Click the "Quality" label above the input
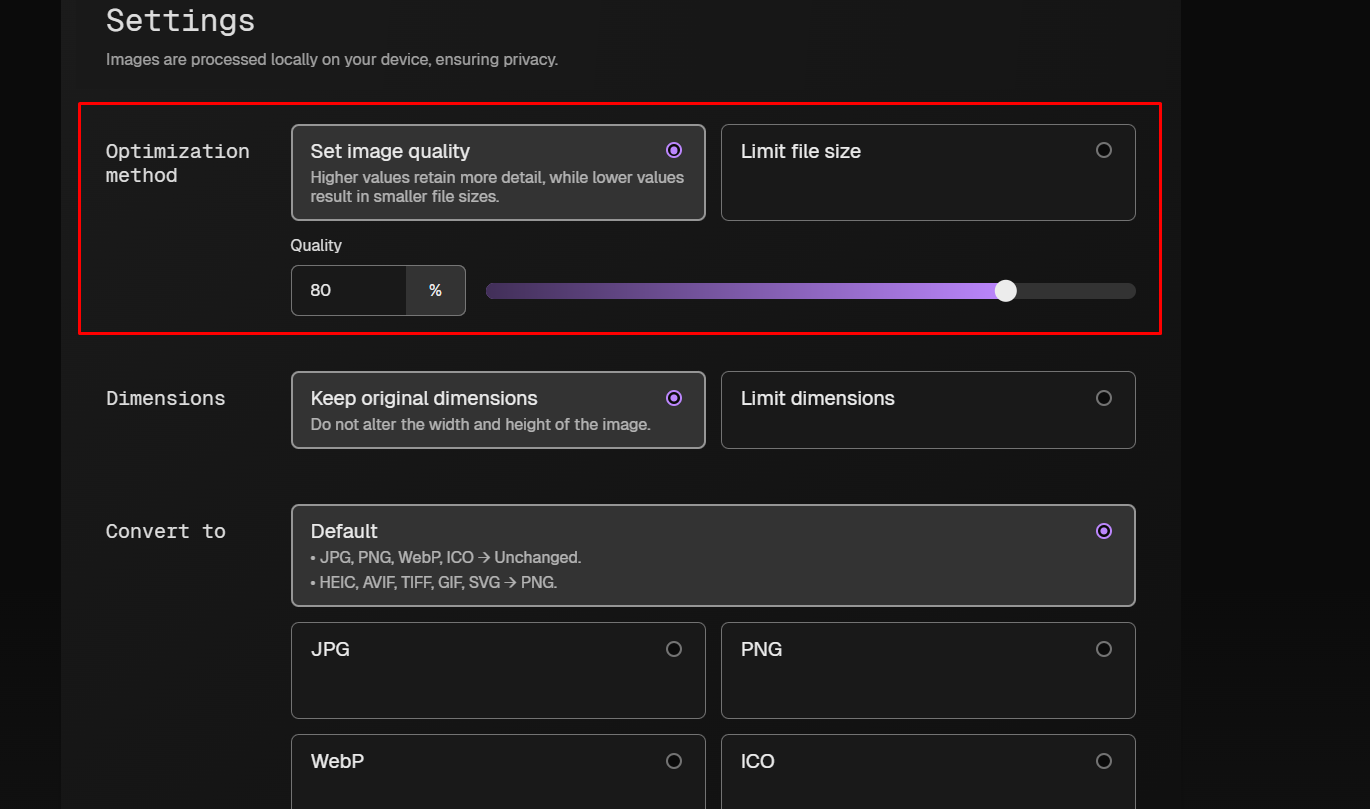 pyautogui.click(x=316, y=245)
